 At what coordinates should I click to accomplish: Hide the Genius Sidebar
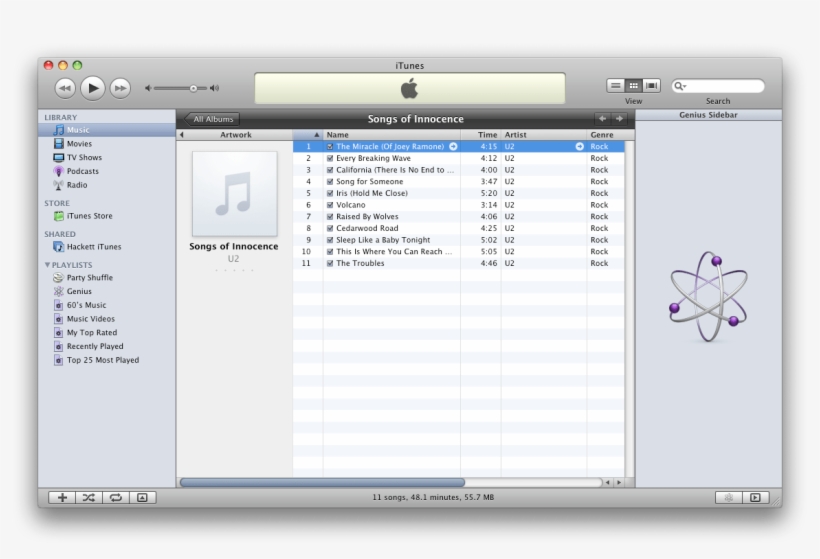coord(756,497)
